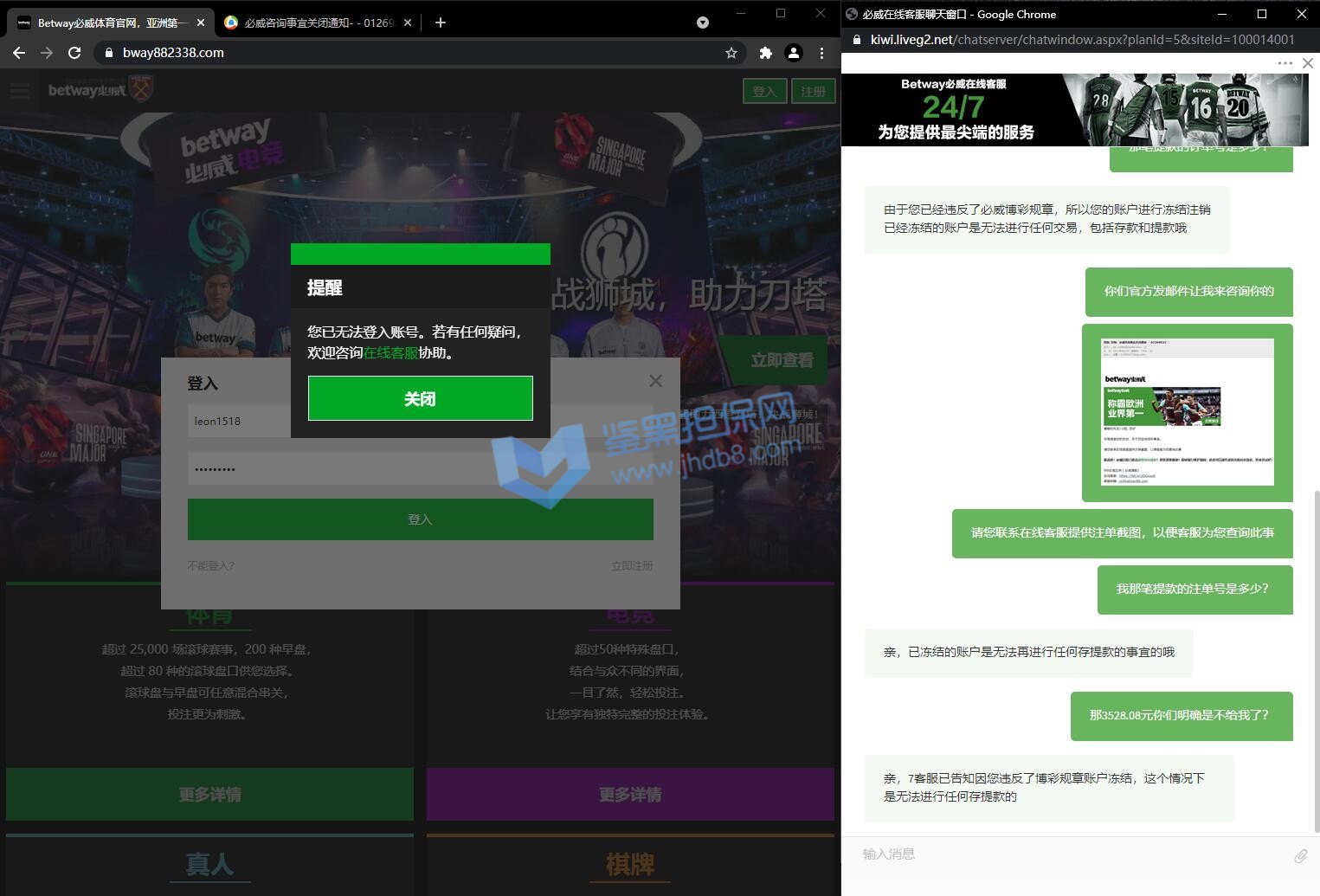Open chat window three-dot options

(1285, 63)
